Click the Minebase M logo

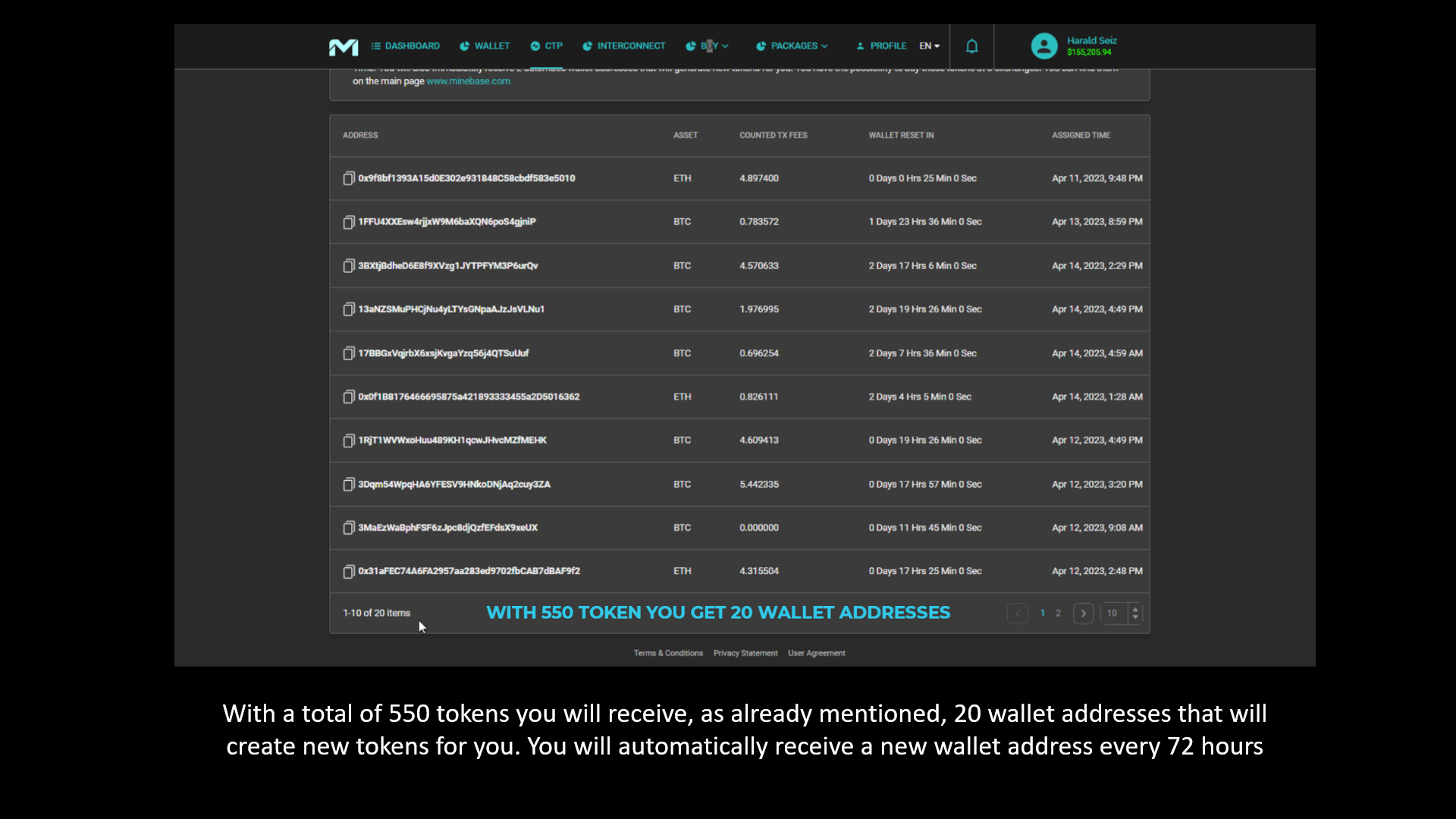click(x=344, y=47)
